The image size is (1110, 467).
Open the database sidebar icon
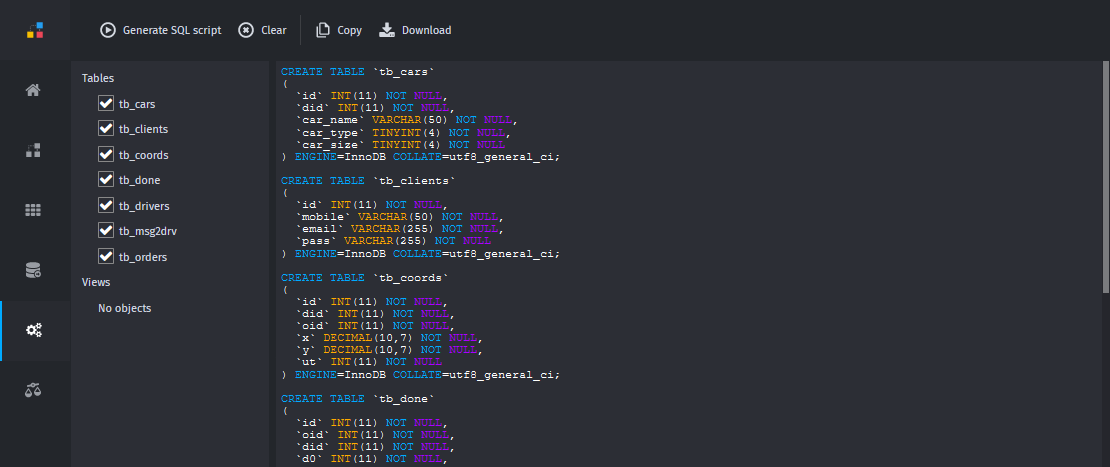[33, 270]
